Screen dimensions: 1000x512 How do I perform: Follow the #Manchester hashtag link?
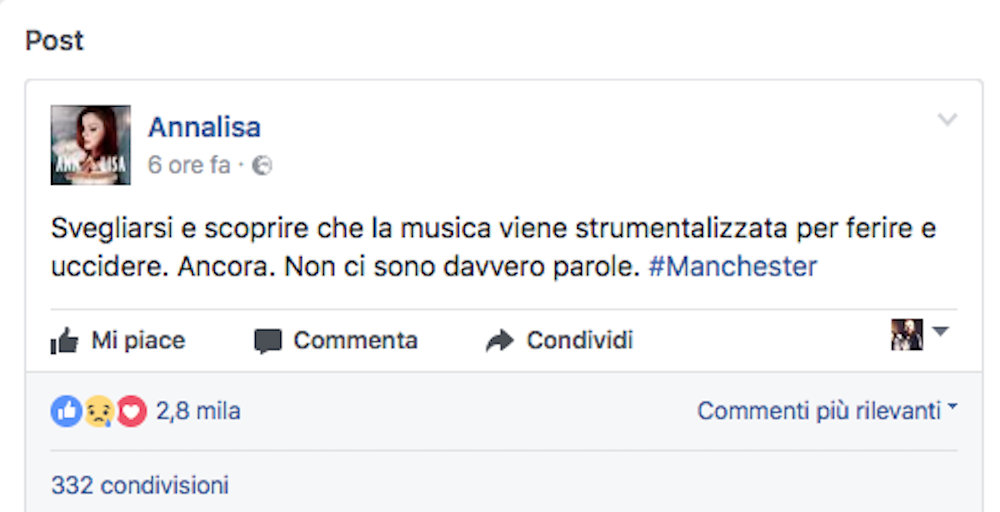pos(733,267)
